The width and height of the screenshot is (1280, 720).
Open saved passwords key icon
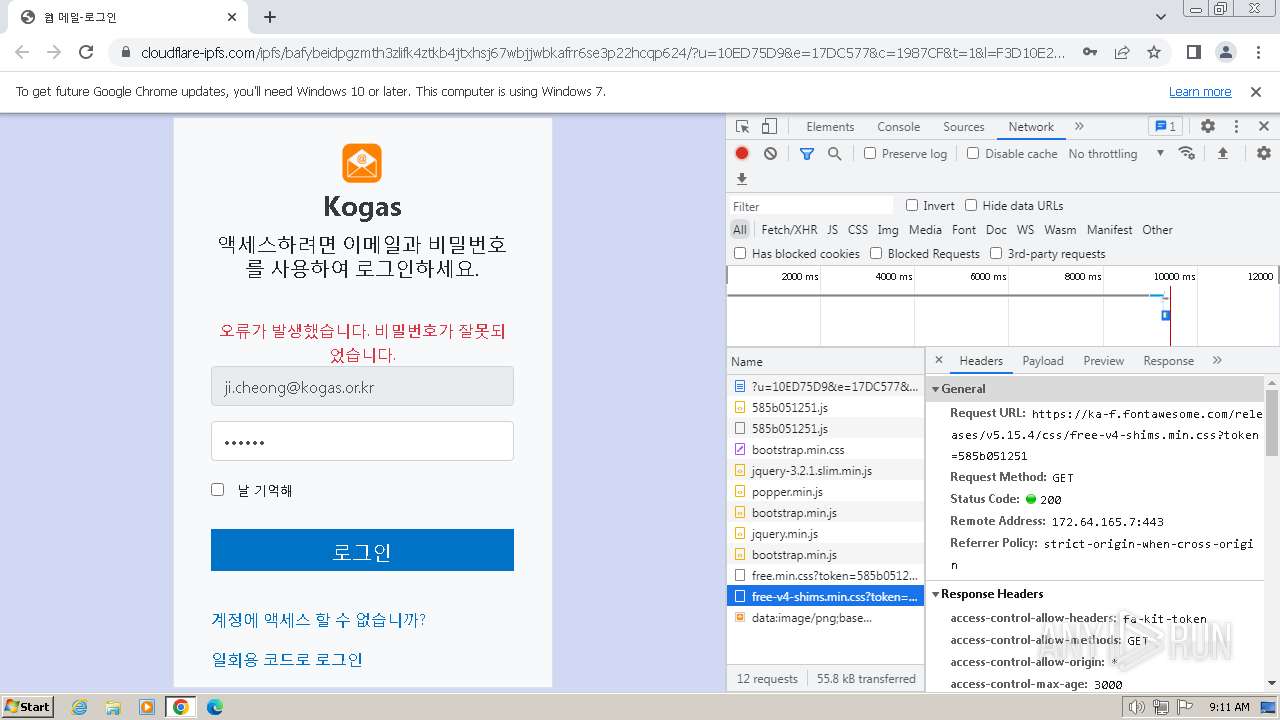1090,52
